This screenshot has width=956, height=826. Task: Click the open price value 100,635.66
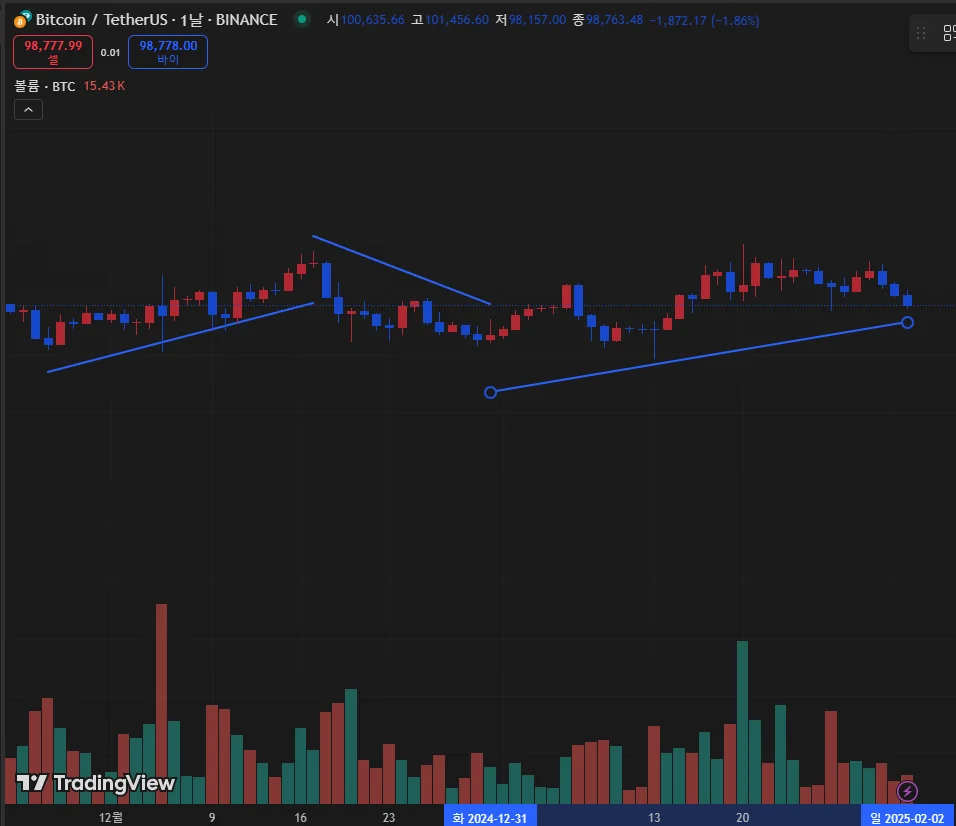point(373,20)
